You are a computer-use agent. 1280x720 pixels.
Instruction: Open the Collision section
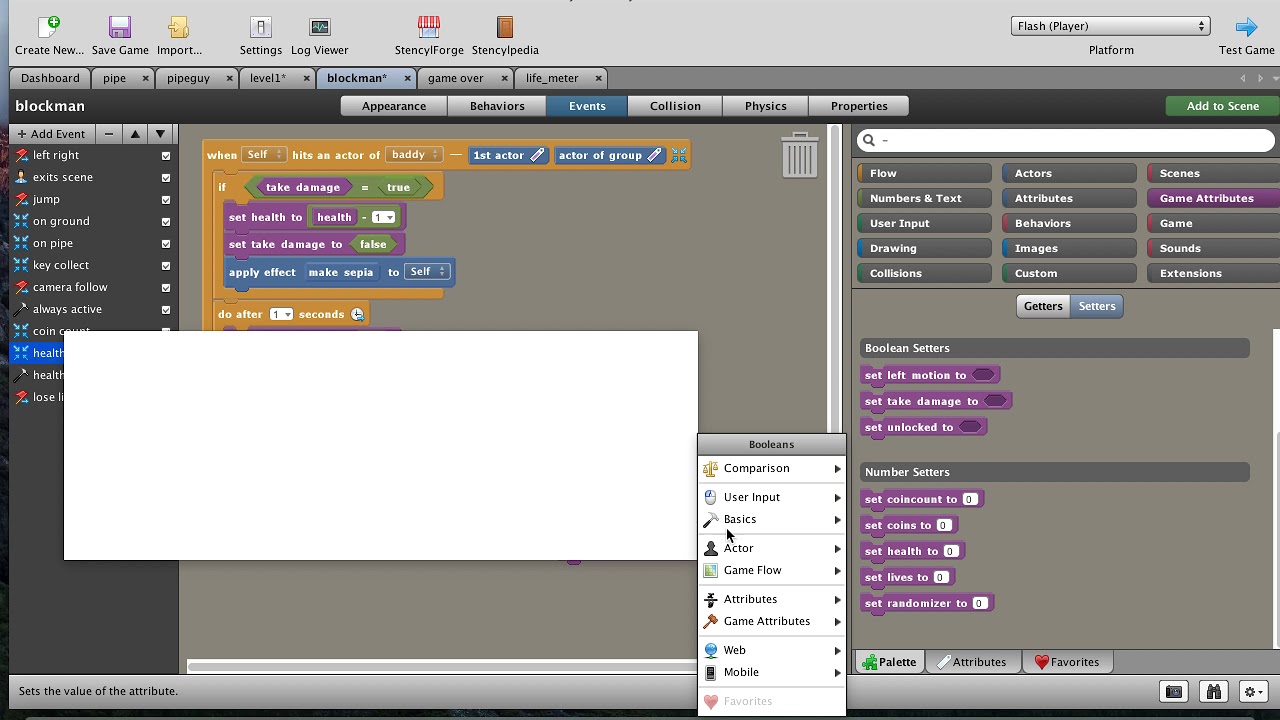click(x=675, y=106)
